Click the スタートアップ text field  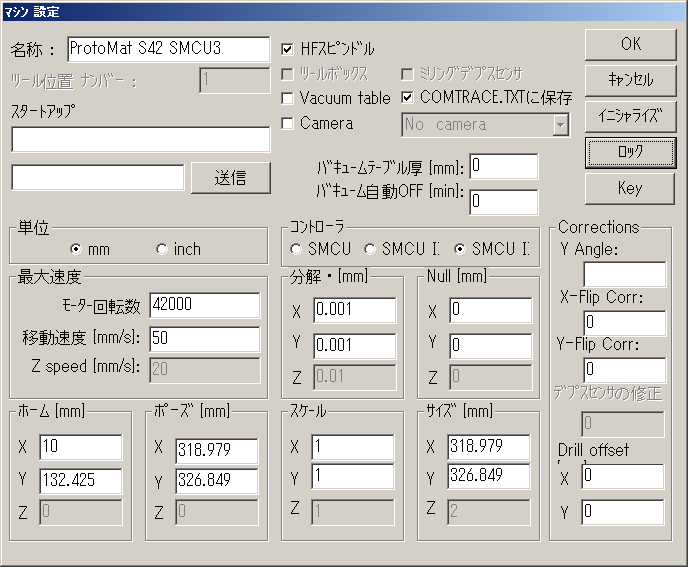click(141, 140)
